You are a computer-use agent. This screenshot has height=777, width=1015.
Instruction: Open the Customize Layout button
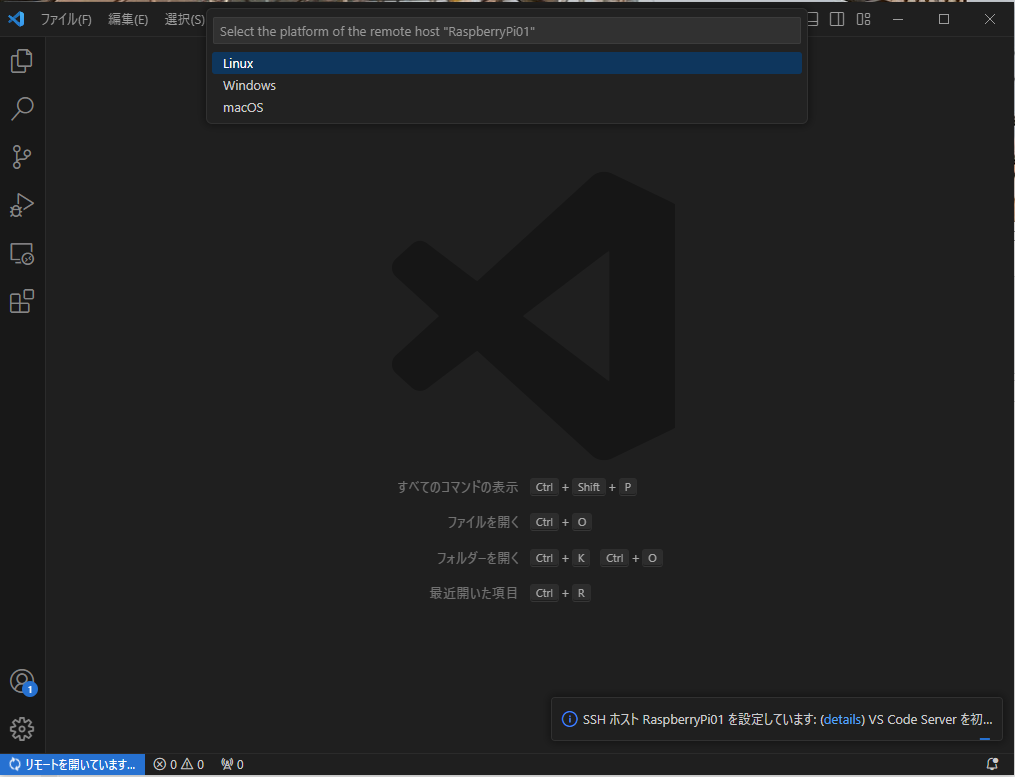pos(863,19)
